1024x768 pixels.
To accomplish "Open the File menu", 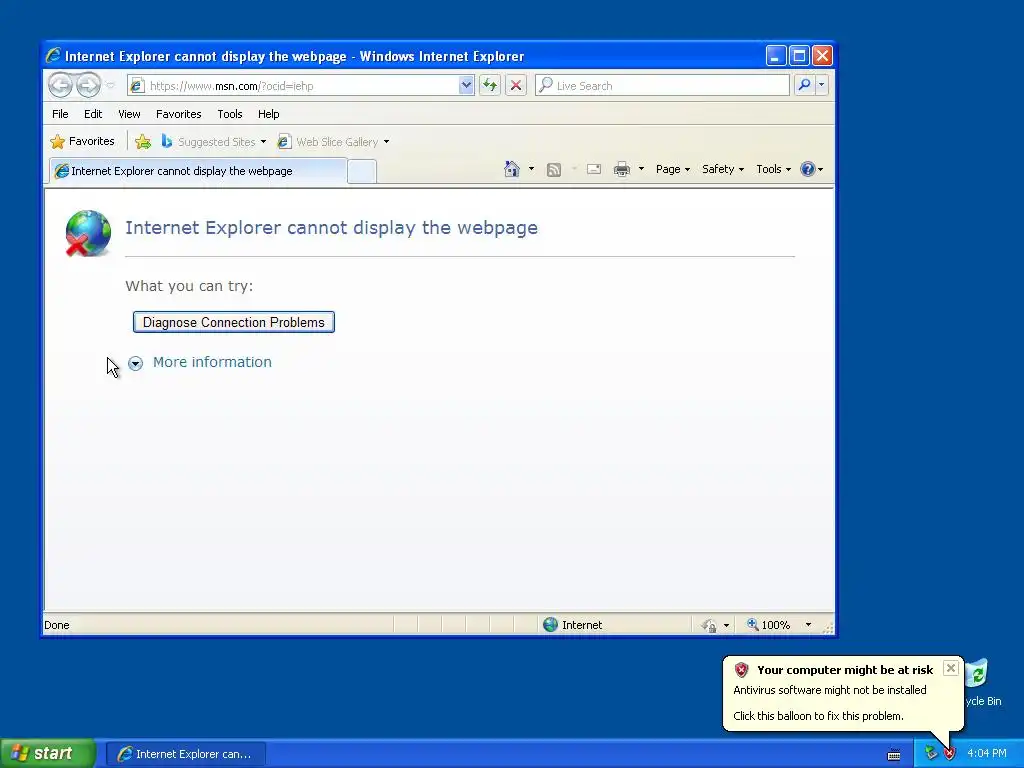I will pos(60,114).
